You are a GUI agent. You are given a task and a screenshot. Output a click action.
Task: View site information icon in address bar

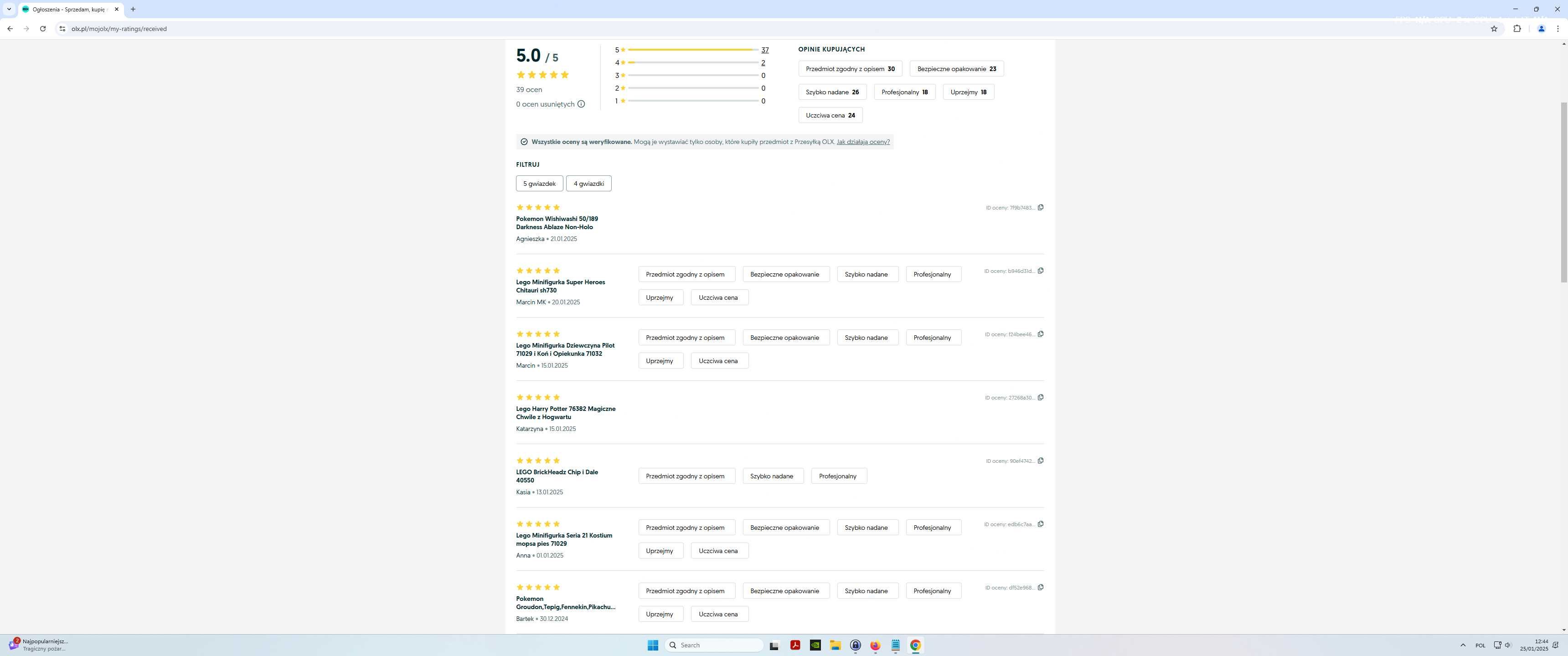[62, 29]
